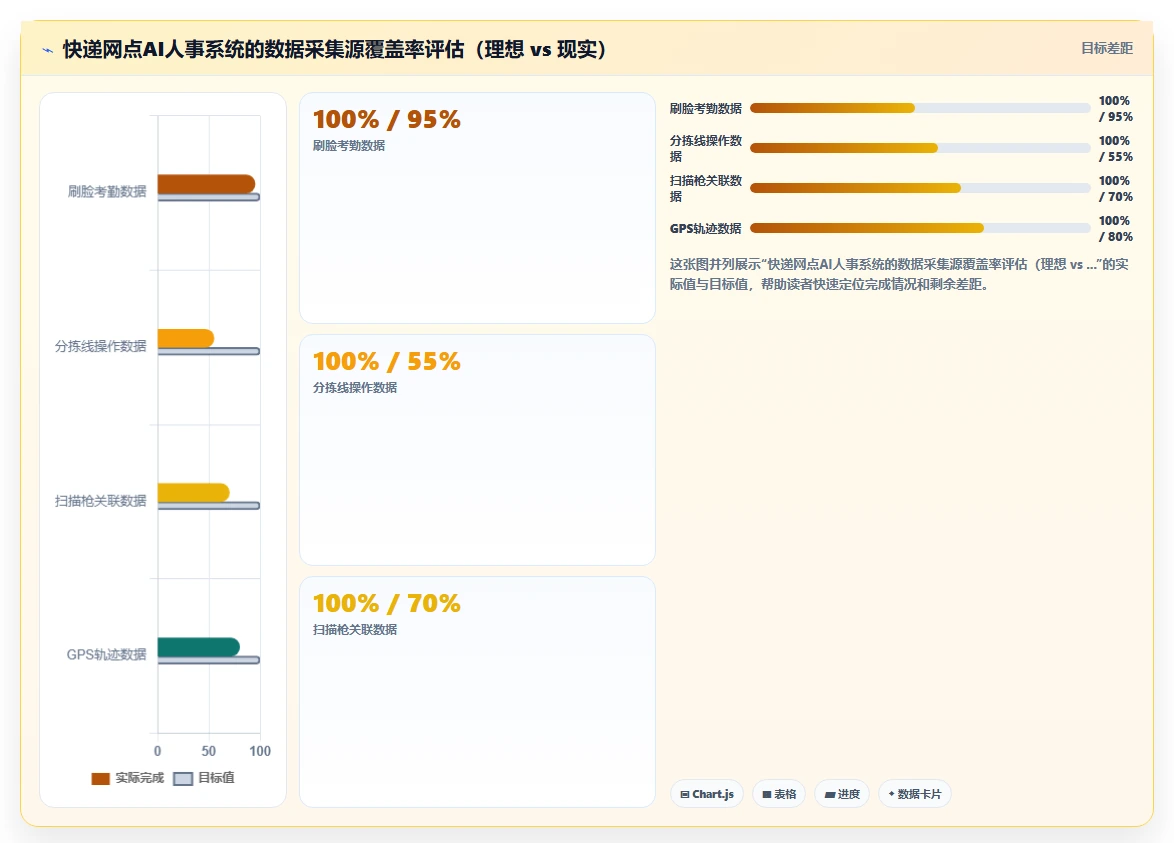
Task: Click the 分拣线操作数据 progress bar
Action: click(x=920, y=148)
